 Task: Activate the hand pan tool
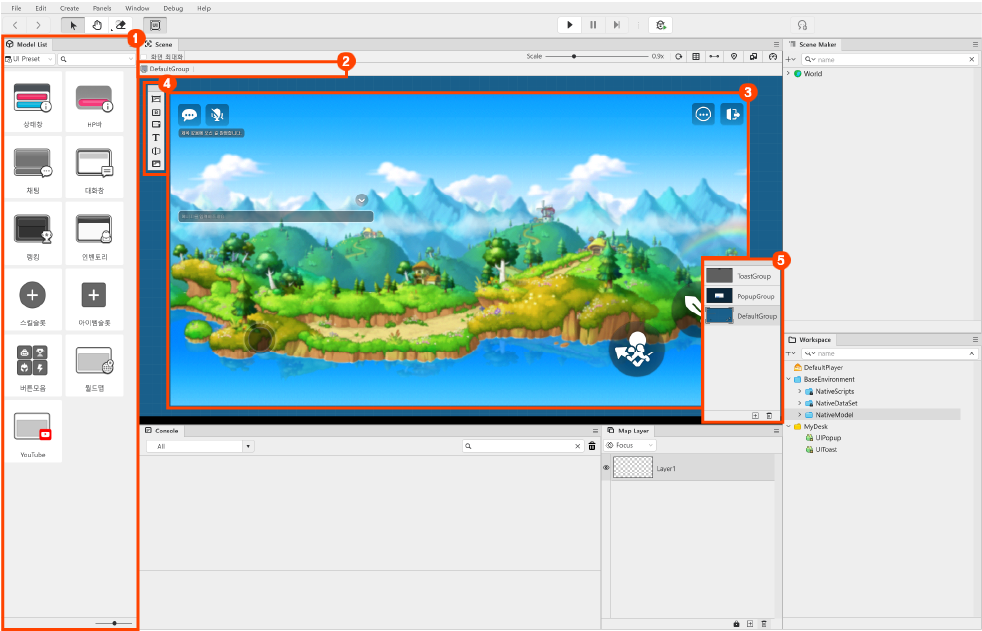tap(97, 25)
